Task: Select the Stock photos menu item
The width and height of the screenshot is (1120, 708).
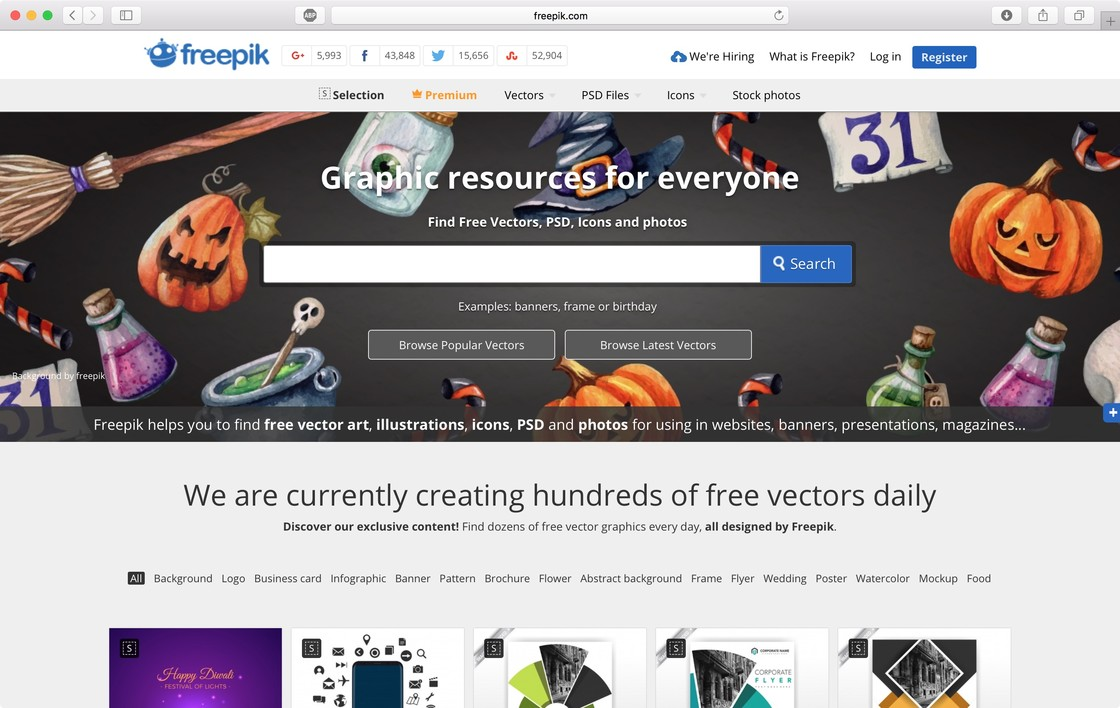Action: pos(766,95)
